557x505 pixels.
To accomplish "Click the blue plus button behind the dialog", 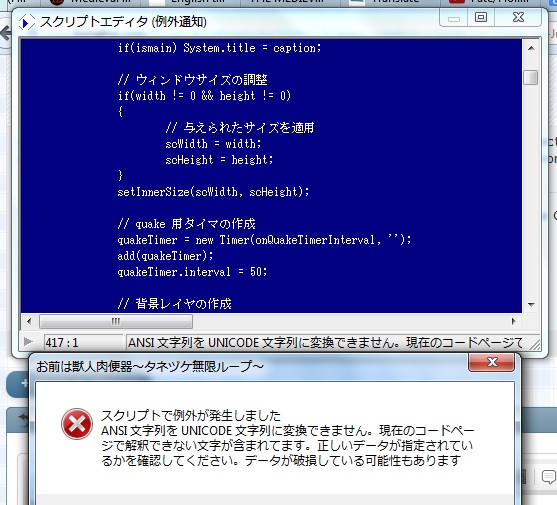I will (18, 384).
